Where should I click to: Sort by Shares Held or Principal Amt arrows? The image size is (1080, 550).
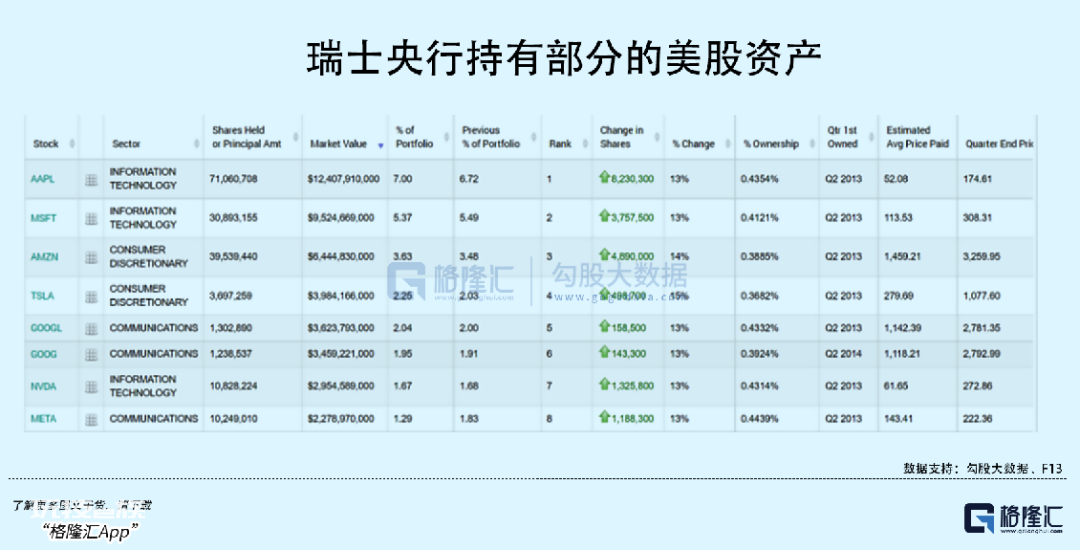[x=295, y=137]
